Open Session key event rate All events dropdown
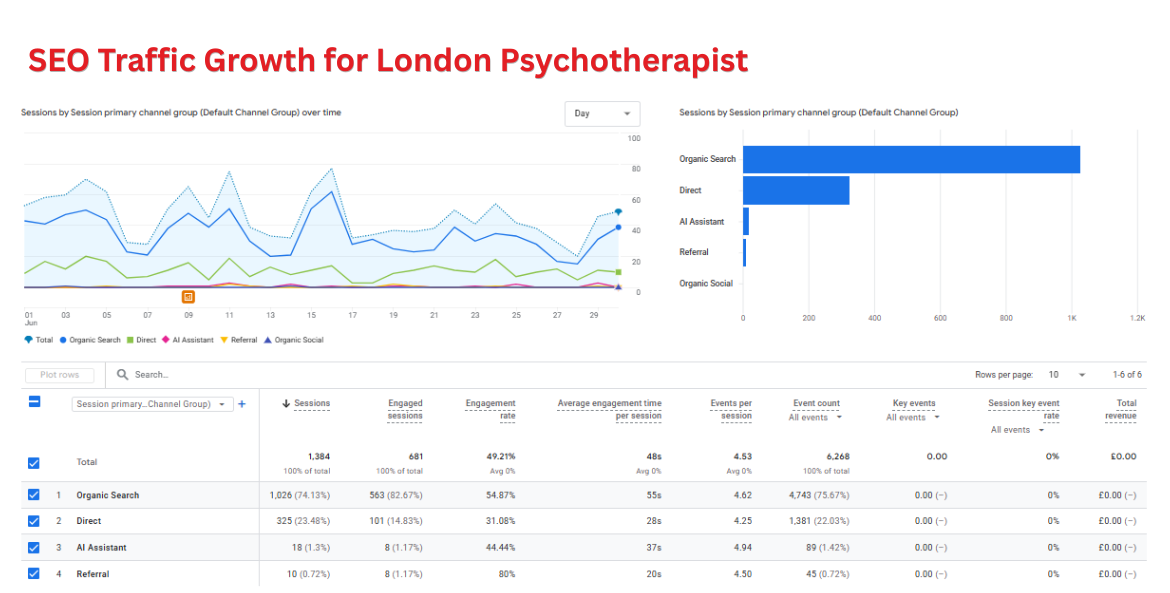This screenshot has width=1170, height=593. click(x=1018, y=430)
